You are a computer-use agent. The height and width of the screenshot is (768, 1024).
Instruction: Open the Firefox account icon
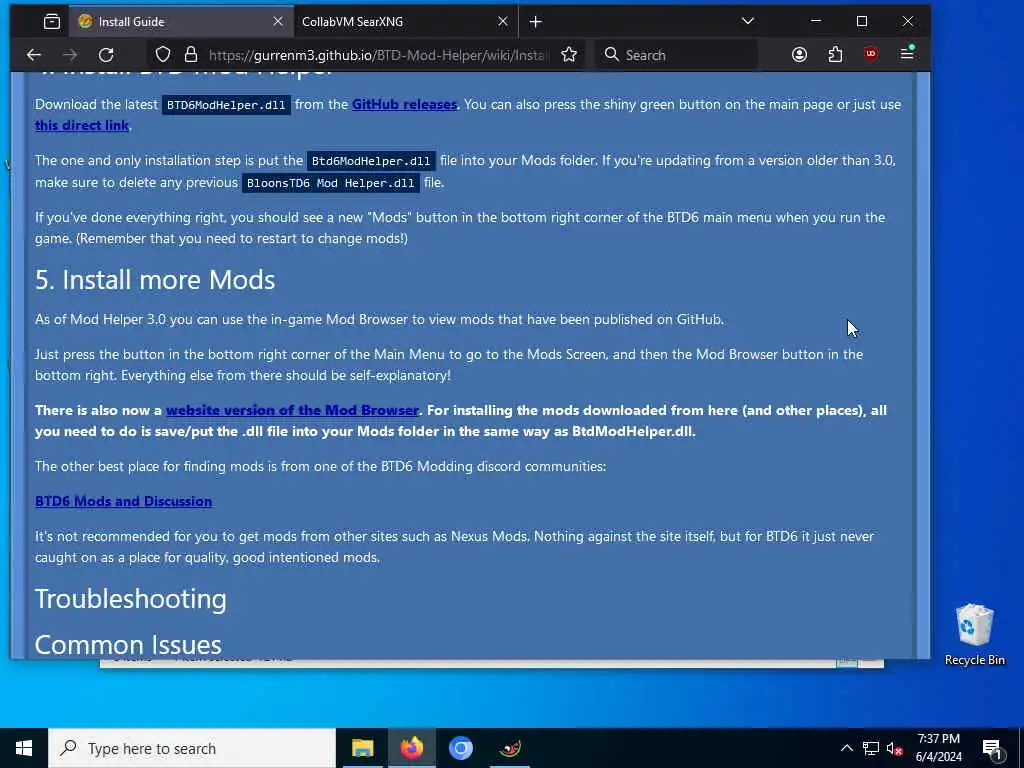pos(799,55)
